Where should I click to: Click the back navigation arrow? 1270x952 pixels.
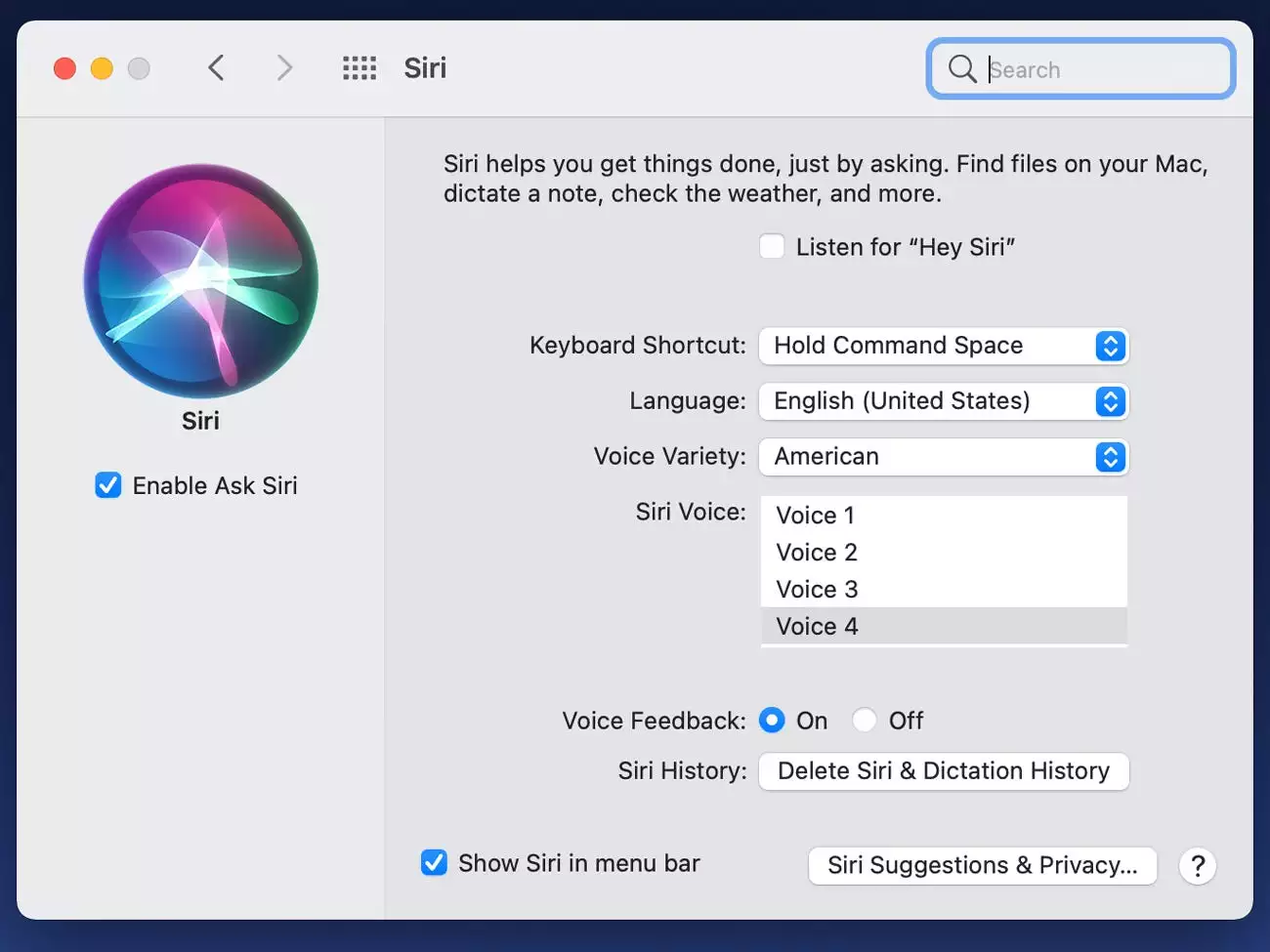[217, 68]
